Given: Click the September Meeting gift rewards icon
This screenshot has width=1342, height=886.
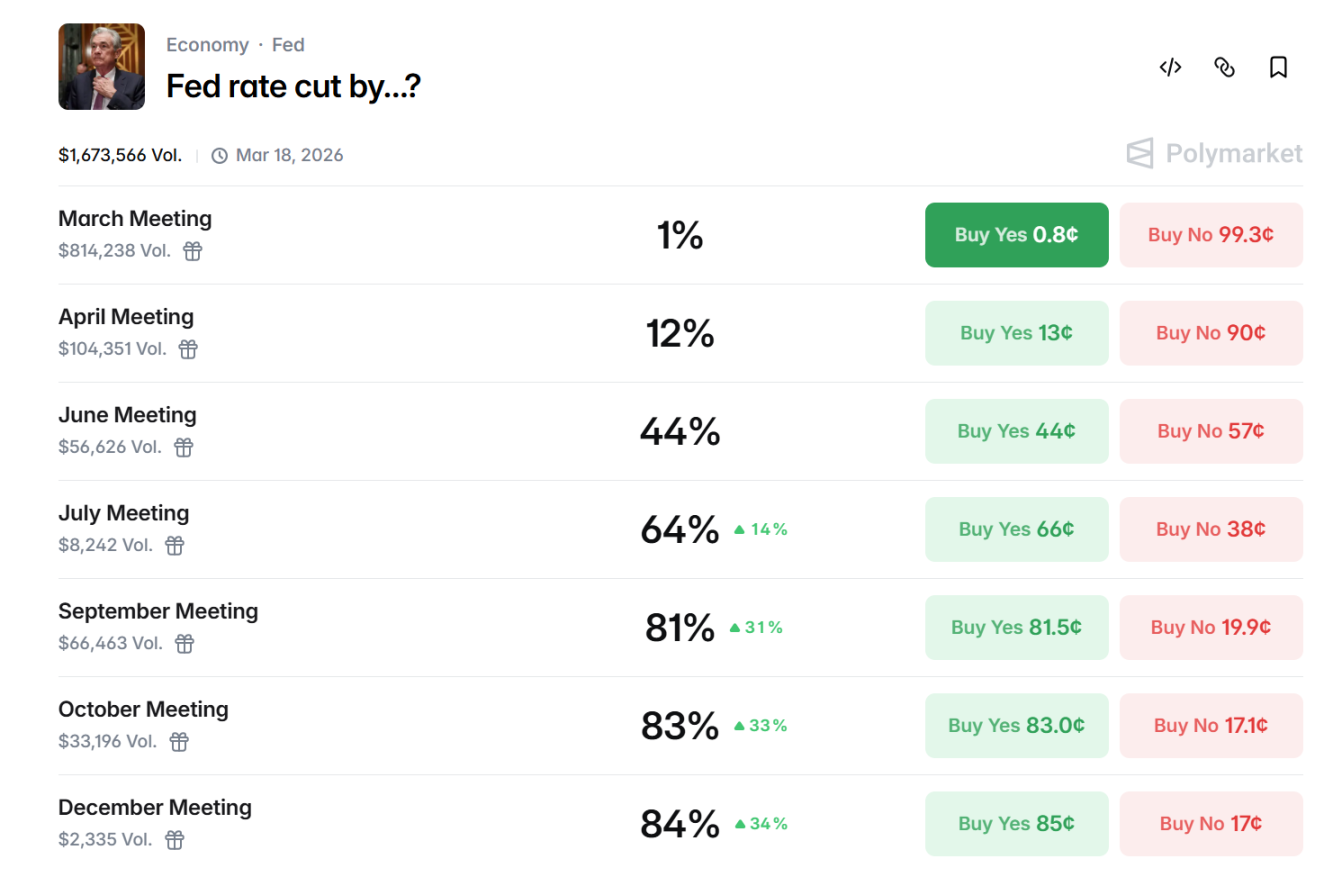Looking at the screenshot, I should tap(185, 643).
